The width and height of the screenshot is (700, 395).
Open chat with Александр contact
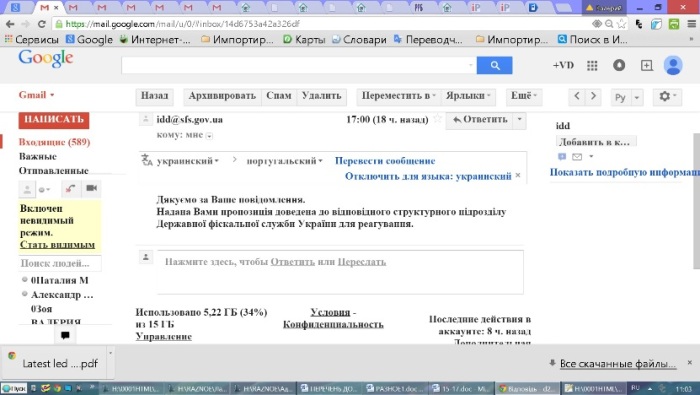62,295
